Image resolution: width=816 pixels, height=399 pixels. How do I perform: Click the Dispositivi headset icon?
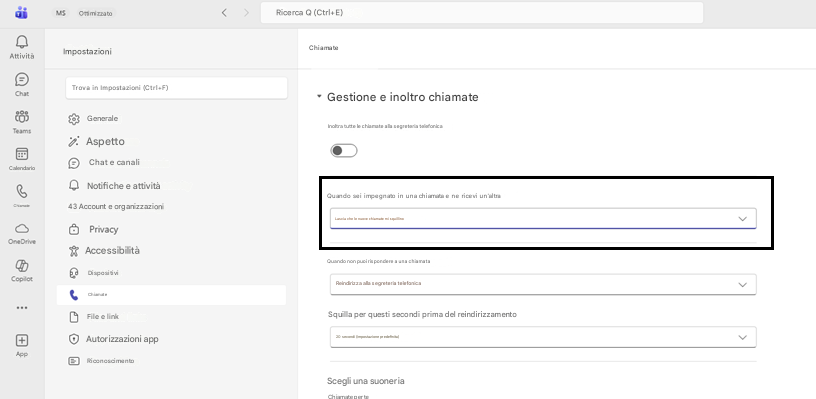pyautogui.click(x=74, y=273)
